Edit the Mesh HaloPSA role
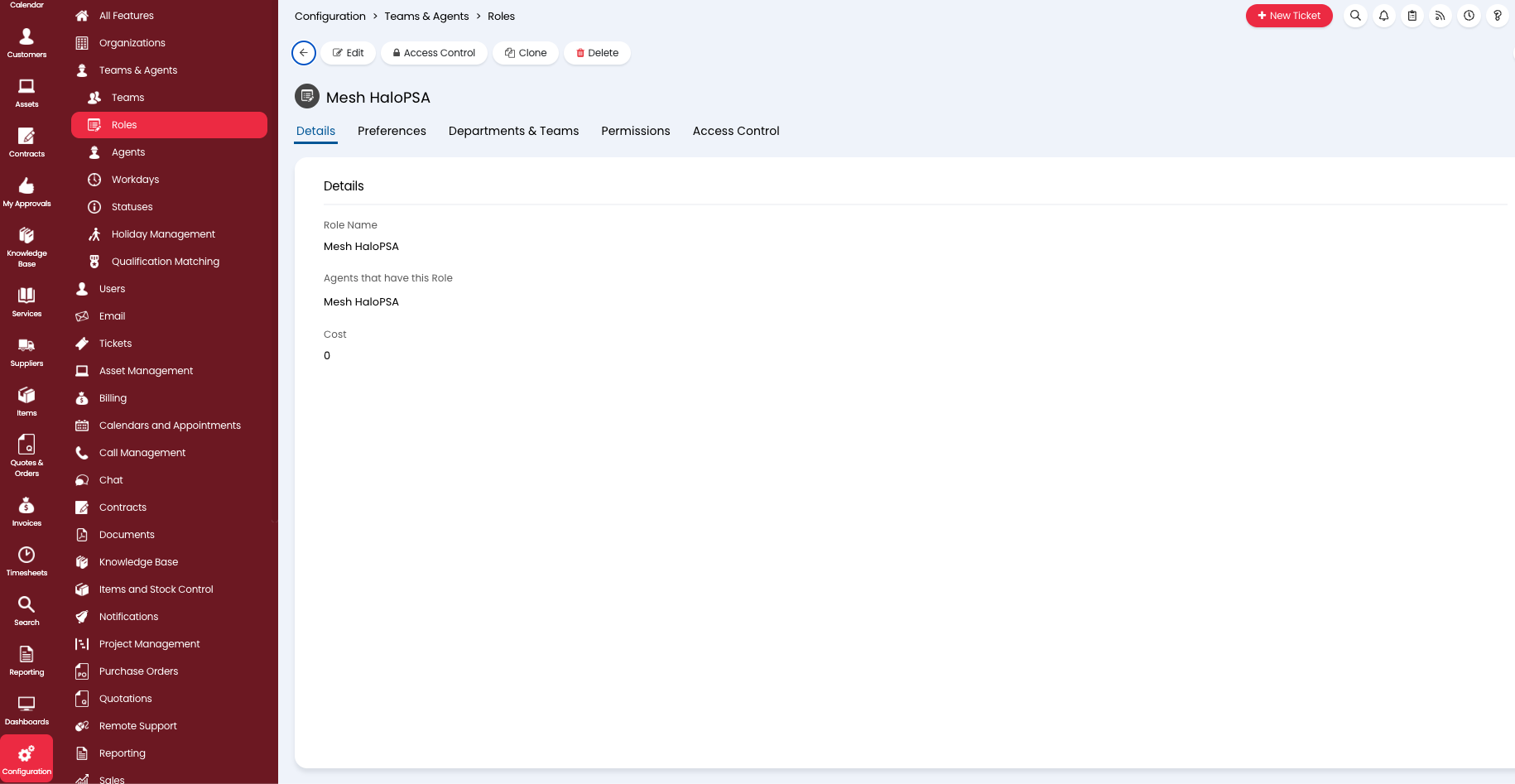The height and width of the screenshot is (784, 1515). tap(349, 53)
